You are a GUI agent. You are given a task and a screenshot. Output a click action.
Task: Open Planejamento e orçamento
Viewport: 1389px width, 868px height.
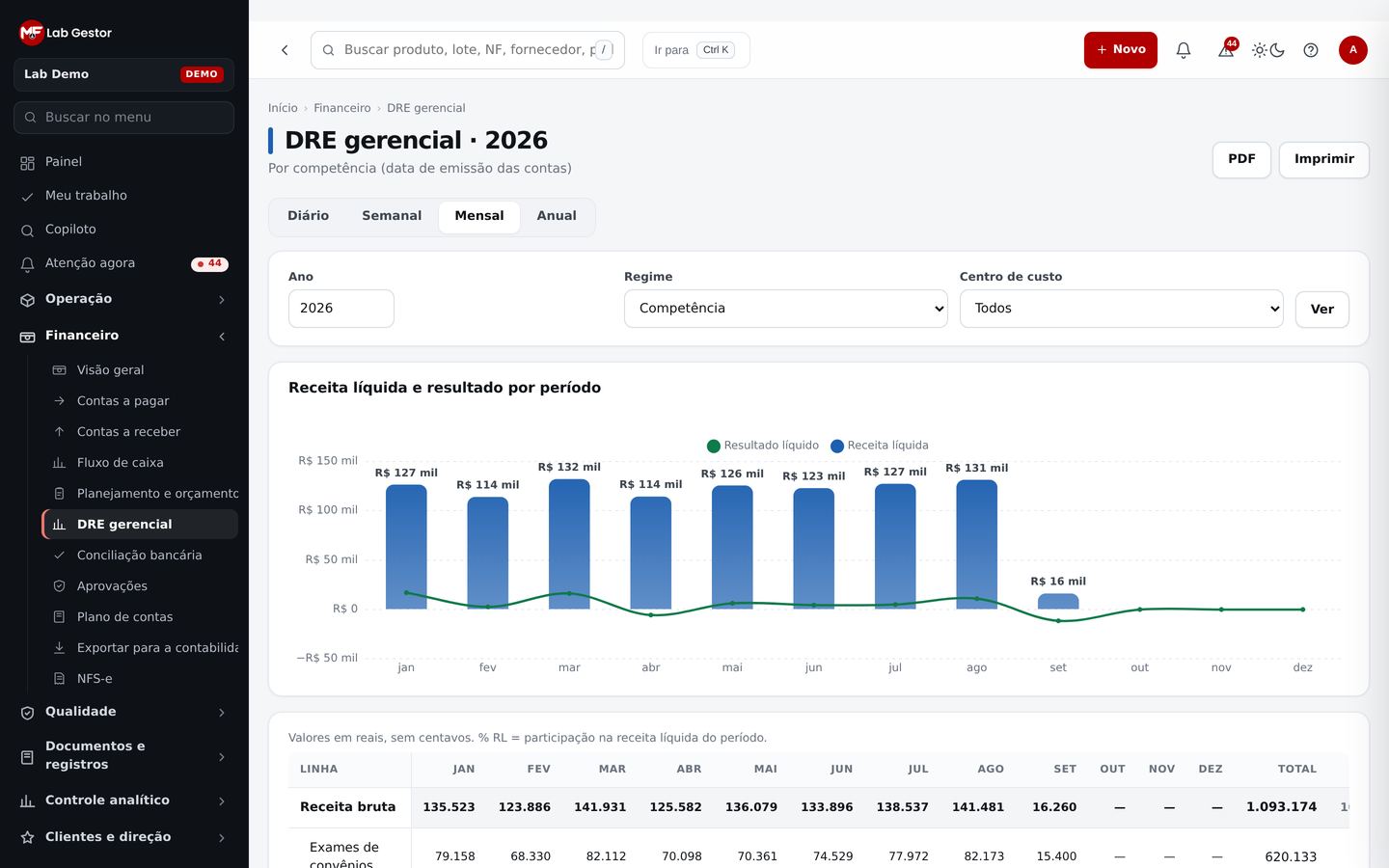(141, 494)
